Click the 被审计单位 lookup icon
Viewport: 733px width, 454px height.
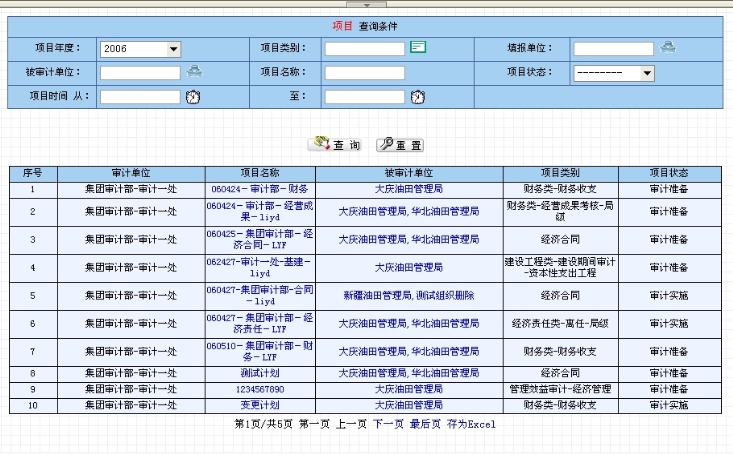[x=195, y=71]
